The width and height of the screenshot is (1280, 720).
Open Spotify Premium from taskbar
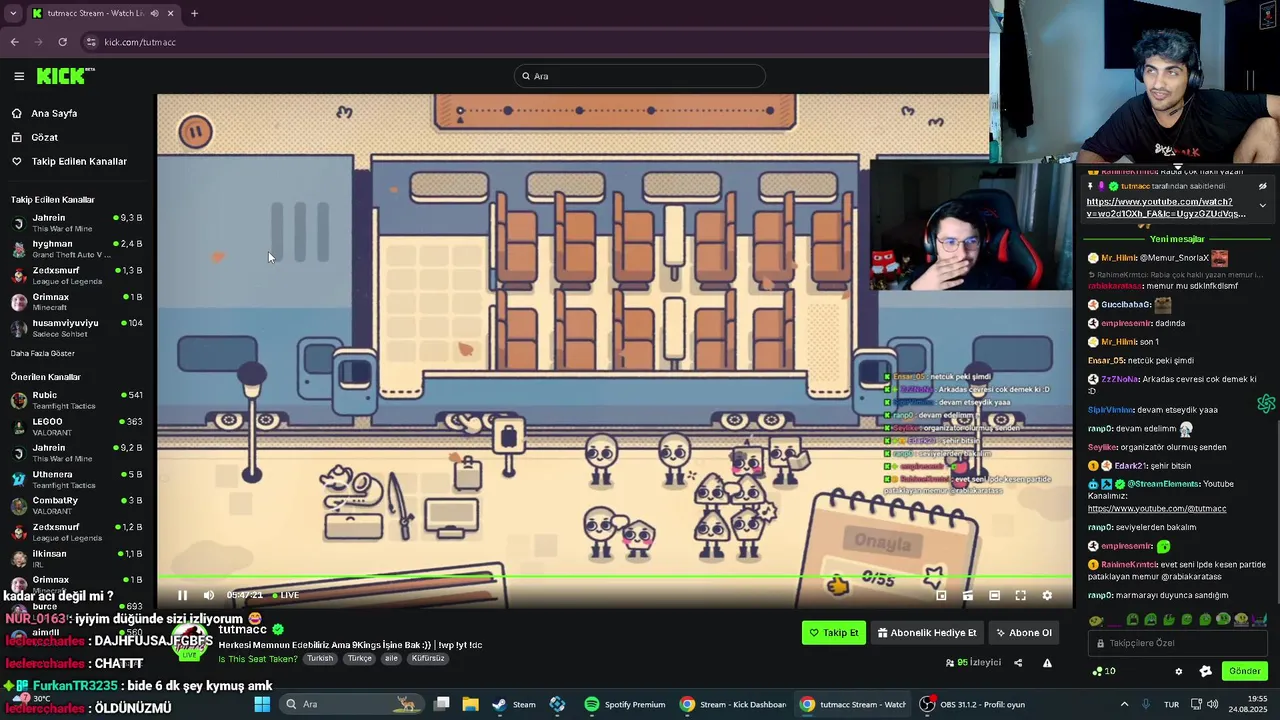click(x=625, y=704)
